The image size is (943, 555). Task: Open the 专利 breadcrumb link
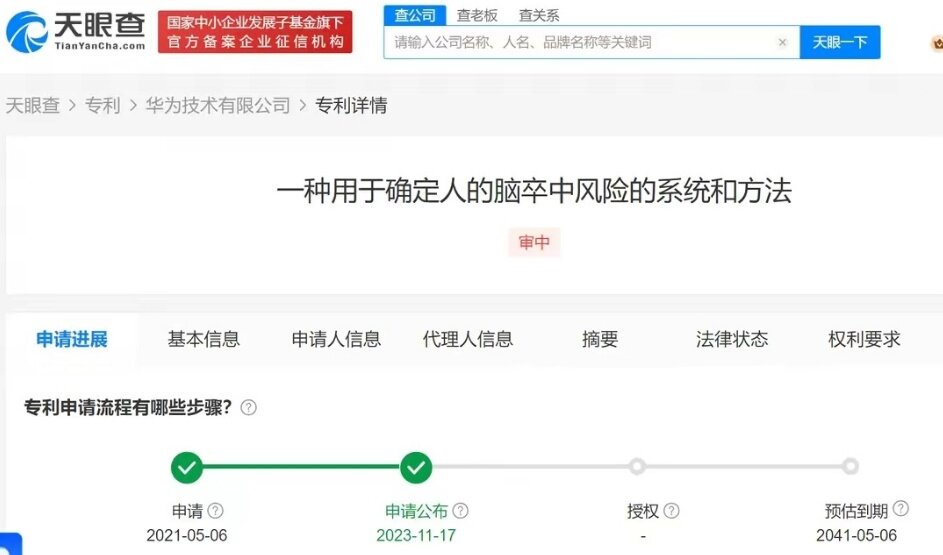coord(103,105)
